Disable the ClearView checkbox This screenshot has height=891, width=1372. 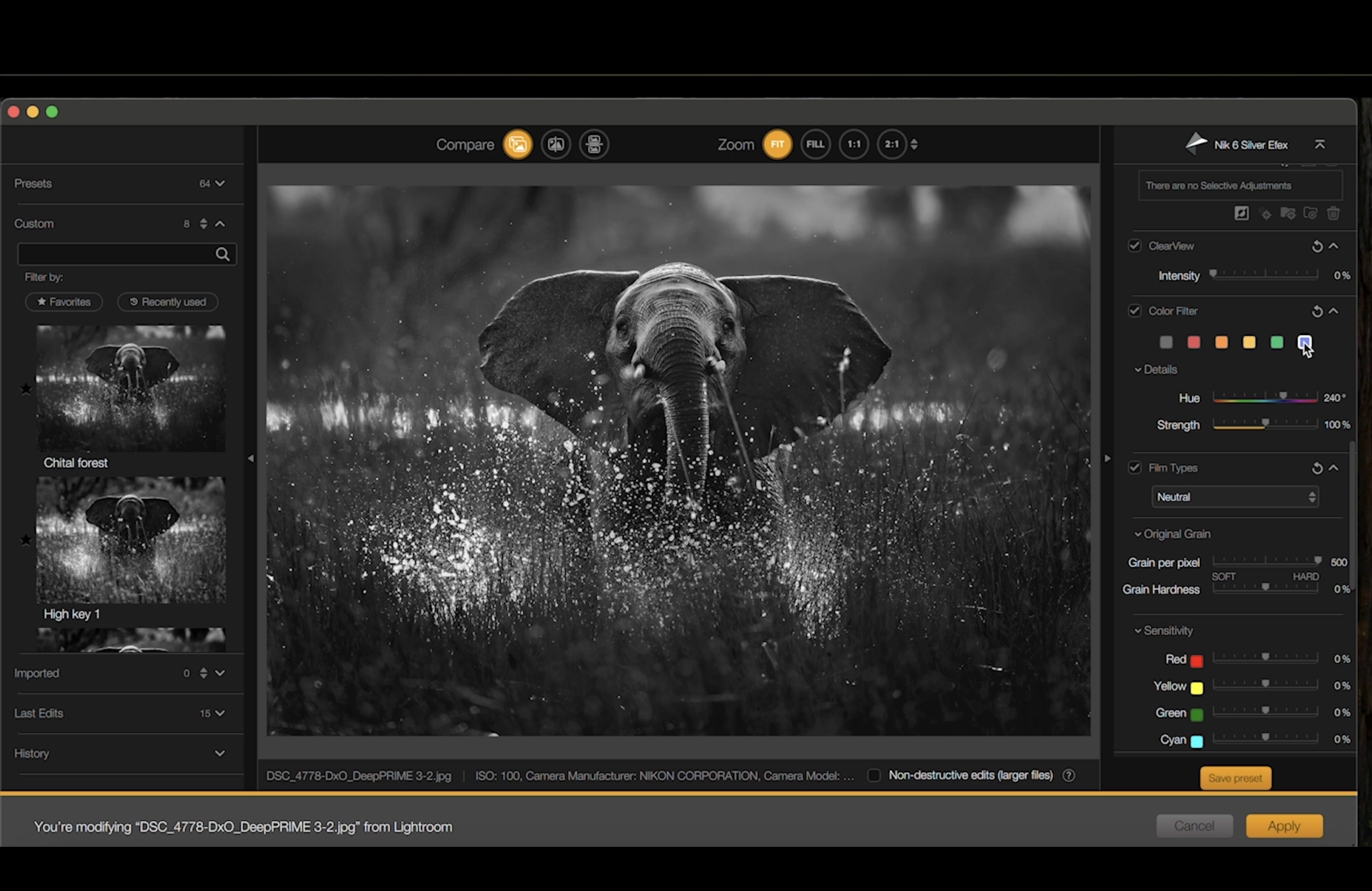(1134, 246)
